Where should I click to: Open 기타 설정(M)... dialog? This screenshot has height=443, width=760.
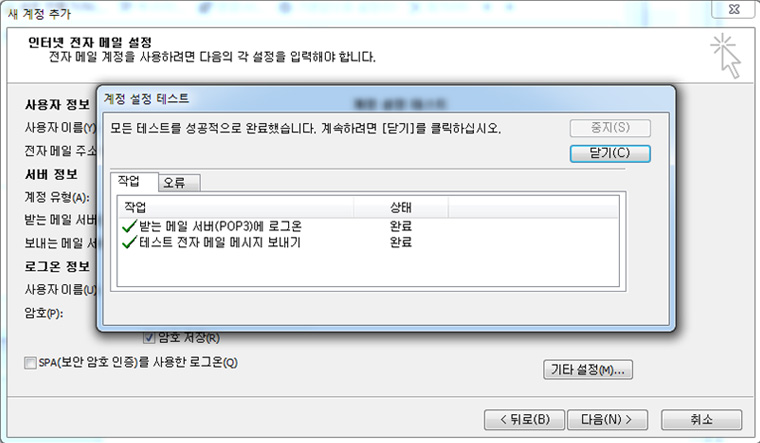point(588,370)
